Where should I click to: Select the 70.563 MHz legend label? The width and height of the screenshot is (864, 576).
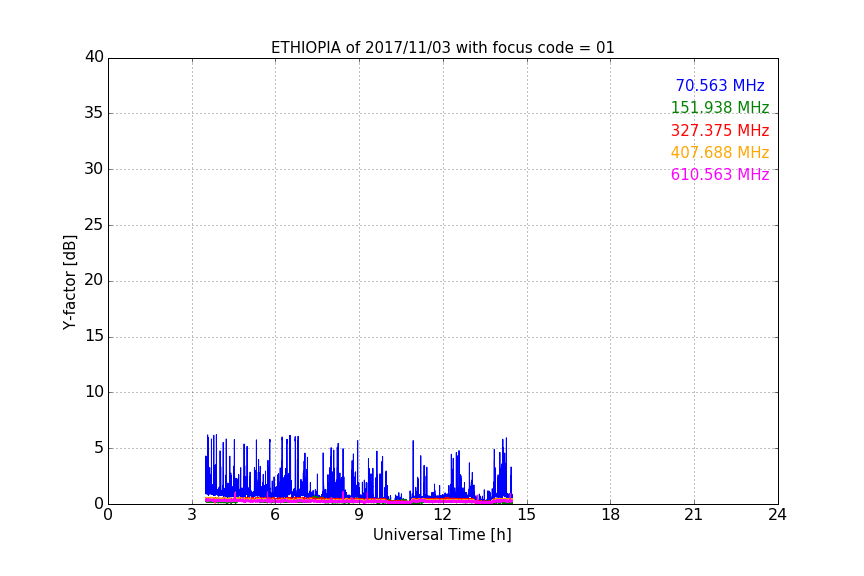click(x=720, y=85)
